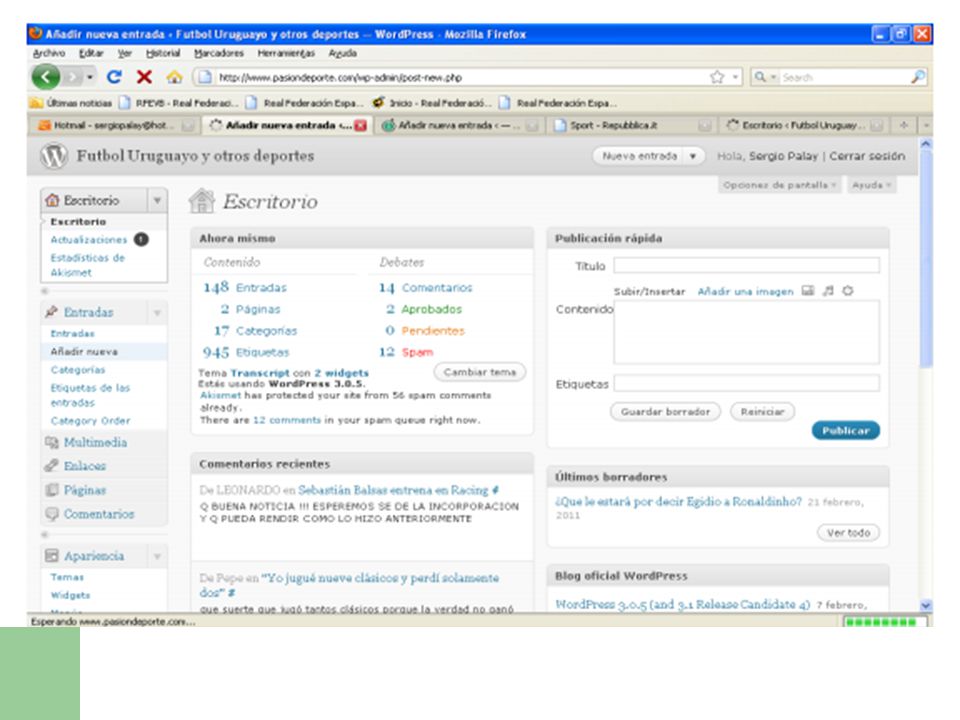
Task: Click the Entradas pushpin icon in the sidebar
Action: (51, 312)
